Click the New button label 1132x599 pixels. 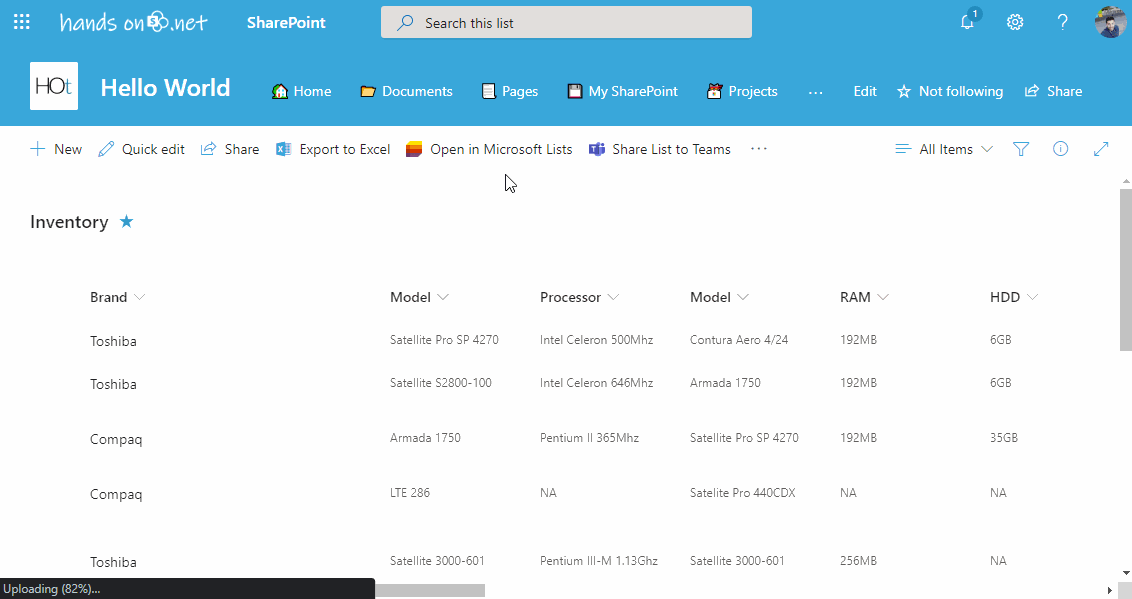pyautogui.click(x=68, y=149)
